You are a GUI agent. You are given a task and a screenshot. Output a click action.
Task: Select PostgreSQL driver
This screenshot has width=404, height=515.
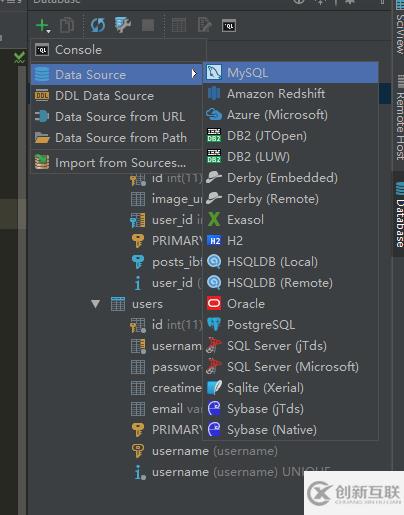coord(291,325)
